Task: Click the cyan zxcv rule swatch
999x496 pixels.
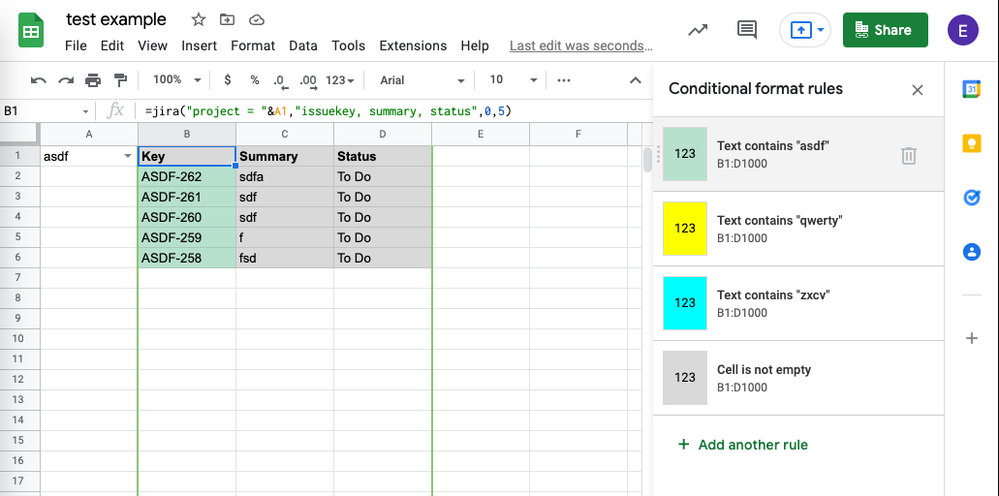Action: (685, 303)
